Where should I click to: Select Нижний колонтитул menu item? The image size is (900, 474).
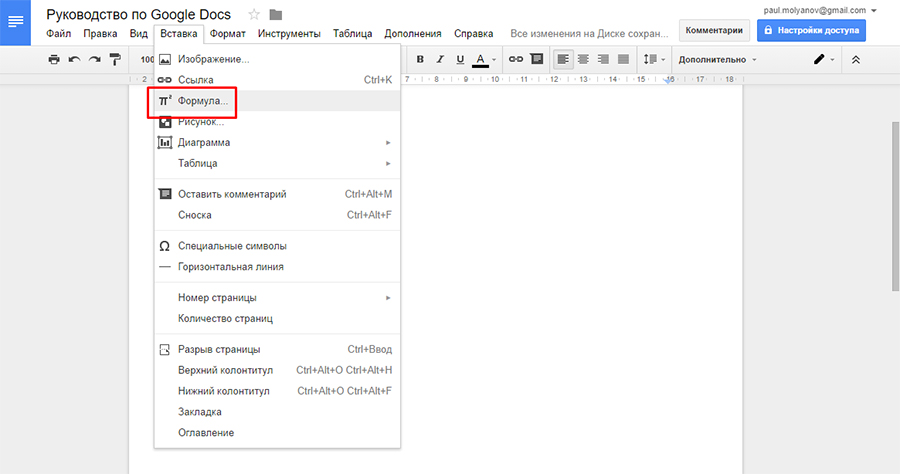coord(277,391)
